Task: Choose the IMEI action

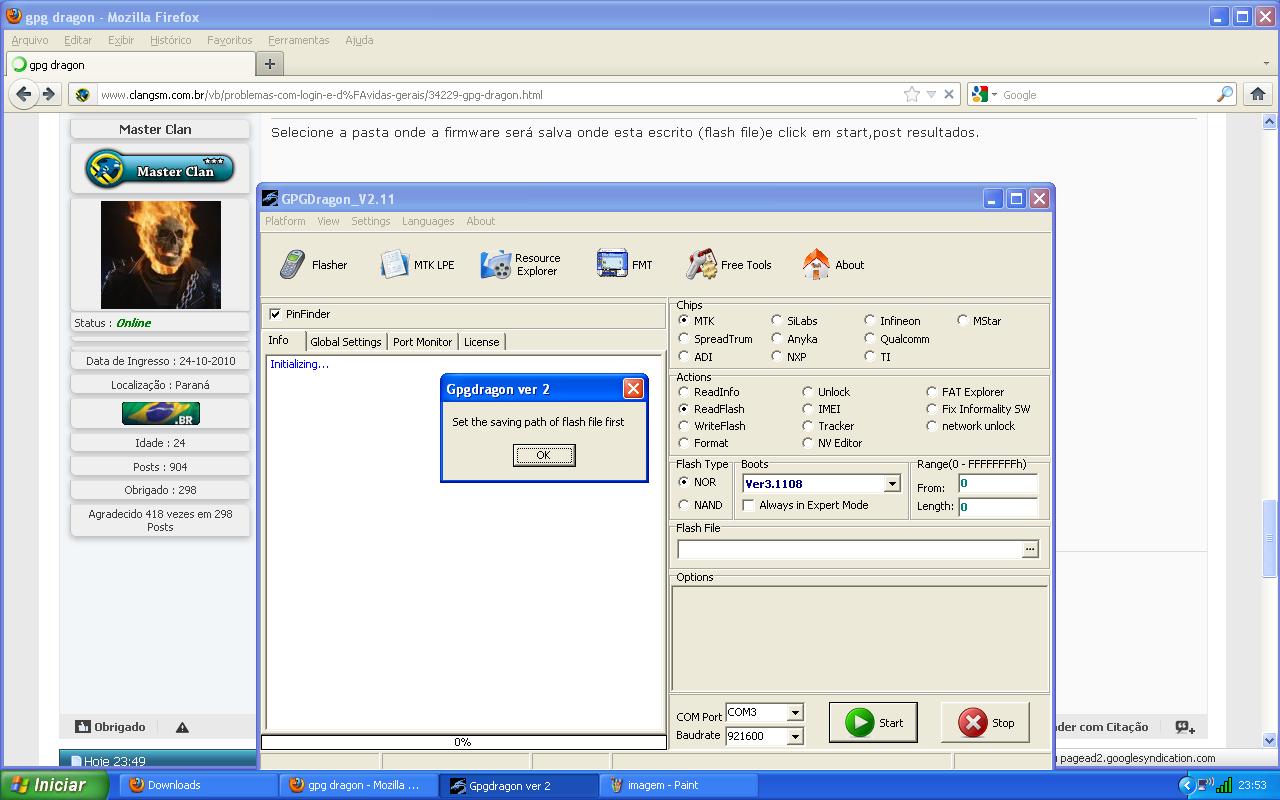Action: (808, 409)
